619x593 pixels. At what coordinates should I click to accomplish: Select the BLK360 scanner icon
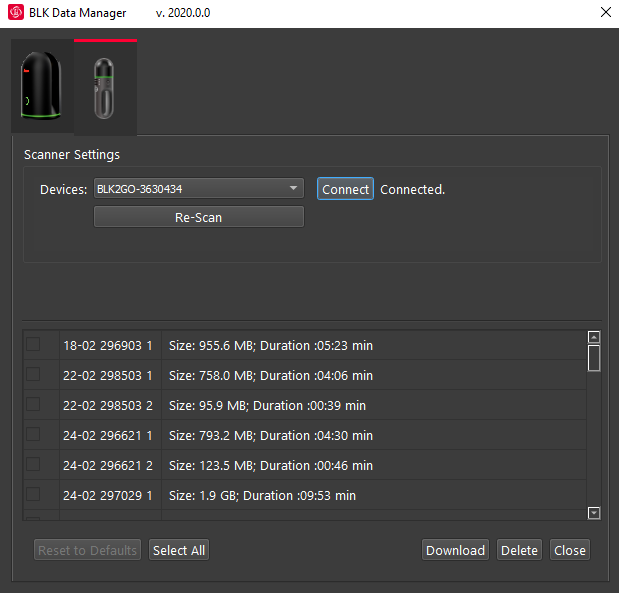pos(42,87)
